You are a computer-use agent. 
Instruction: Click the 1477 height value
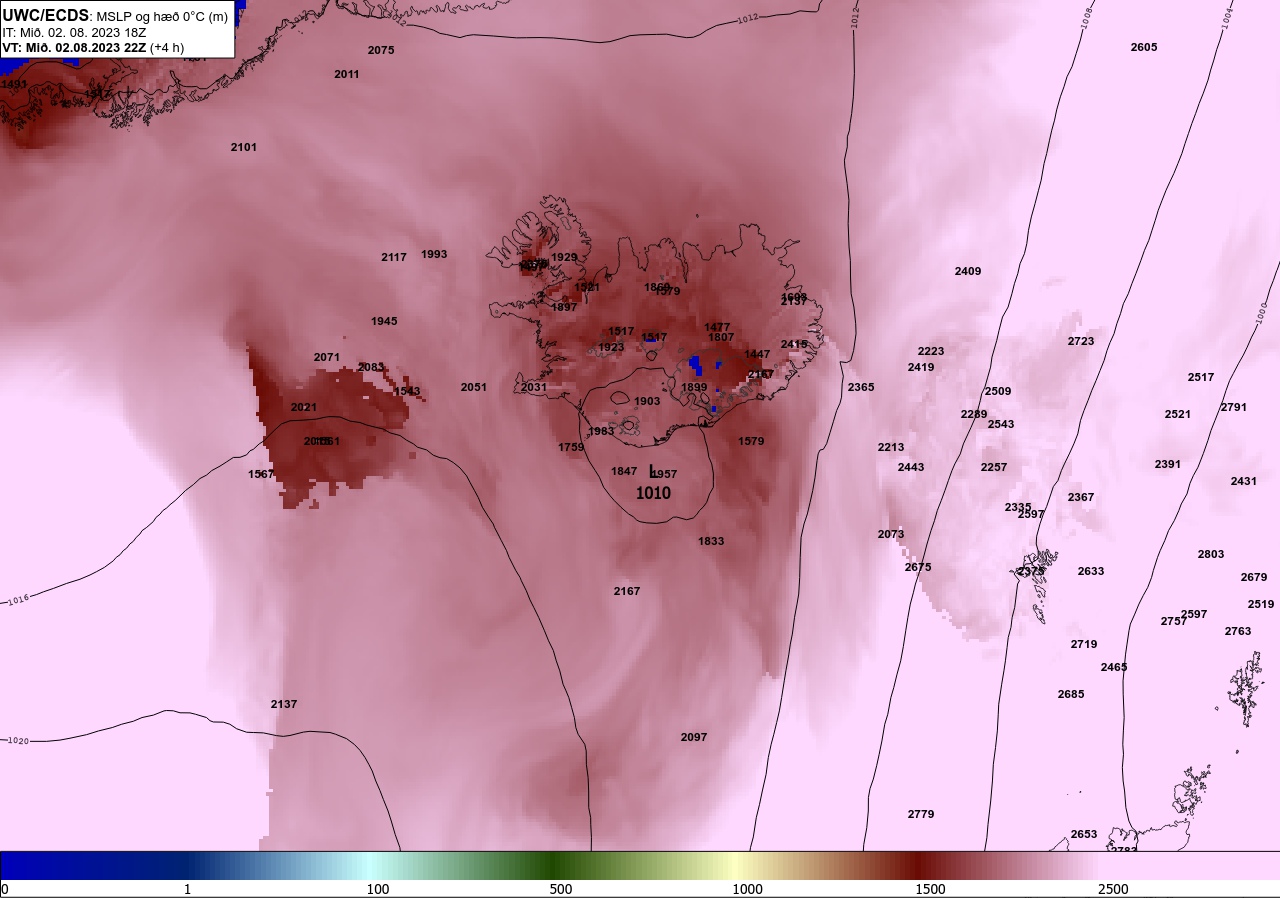pos(717,327)
